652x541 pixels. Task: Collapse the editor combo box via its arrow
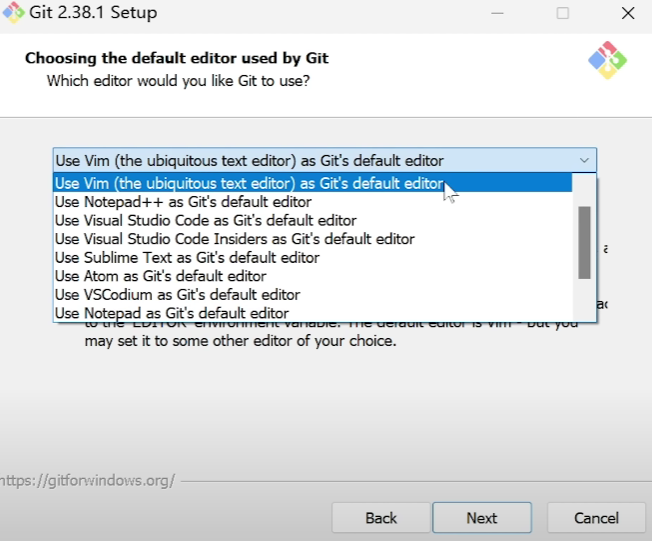pos(584,161)
